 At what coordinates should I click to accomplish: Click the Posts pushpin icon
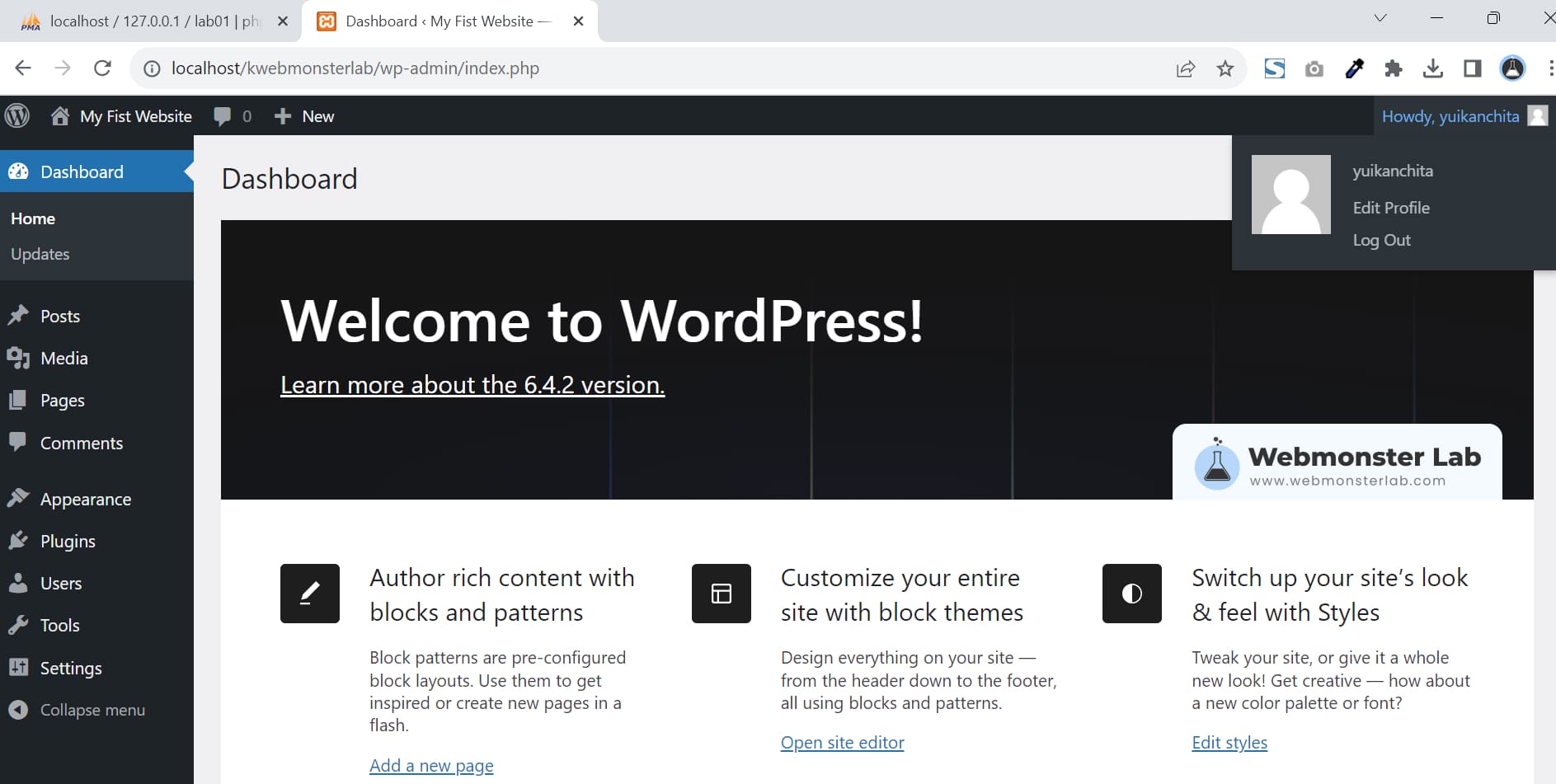(18, 316)
